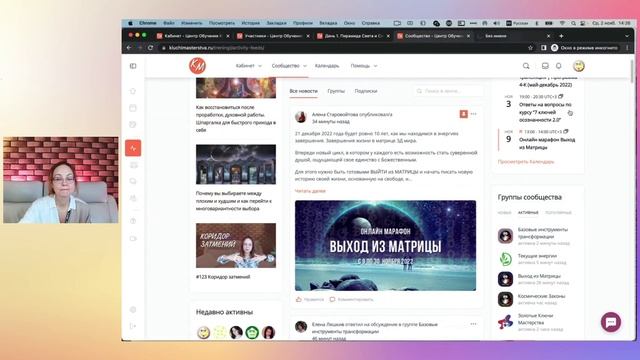Open Алена Старовойтова's profile name
Screen dimensions: 640x360
pos(335,114)
